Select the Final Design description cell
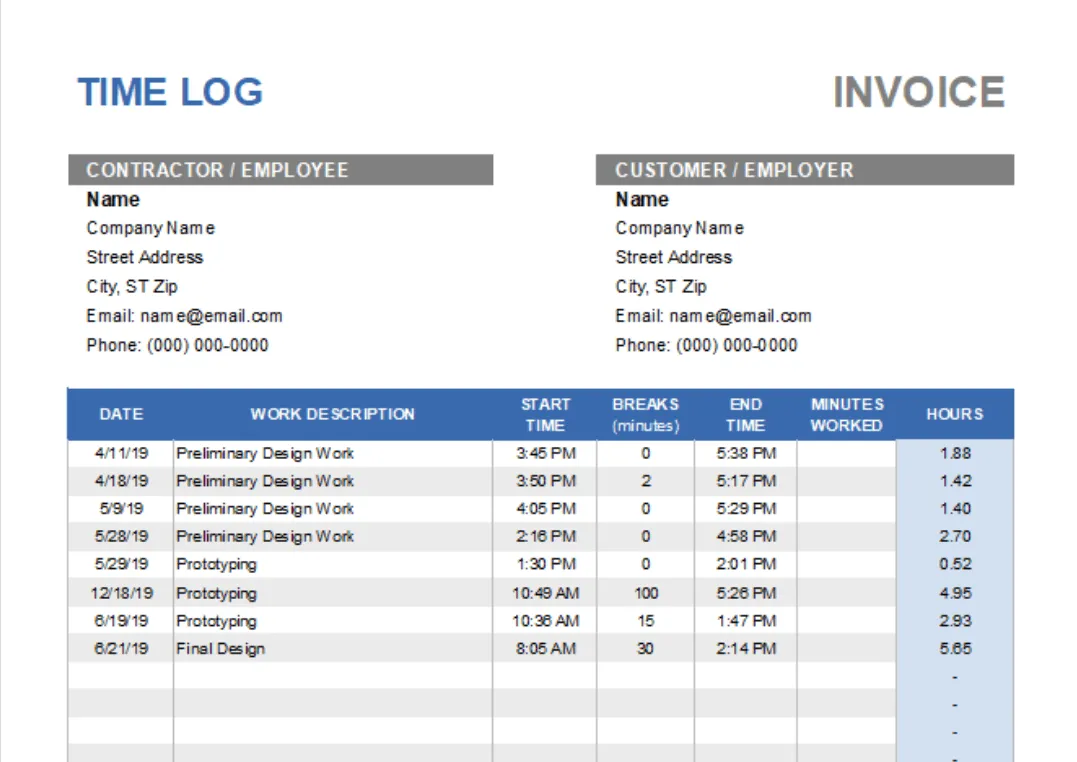The width and height of the screenshot is (1077, 762). (x=332, y=649)
